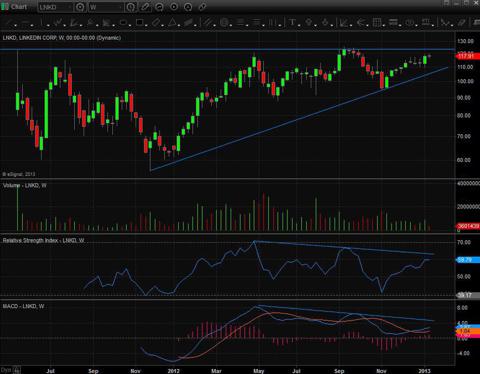Click the link icon in the top toolbar
The height and width of the screenshot is (374, 480).
click(x=202, y=7)
